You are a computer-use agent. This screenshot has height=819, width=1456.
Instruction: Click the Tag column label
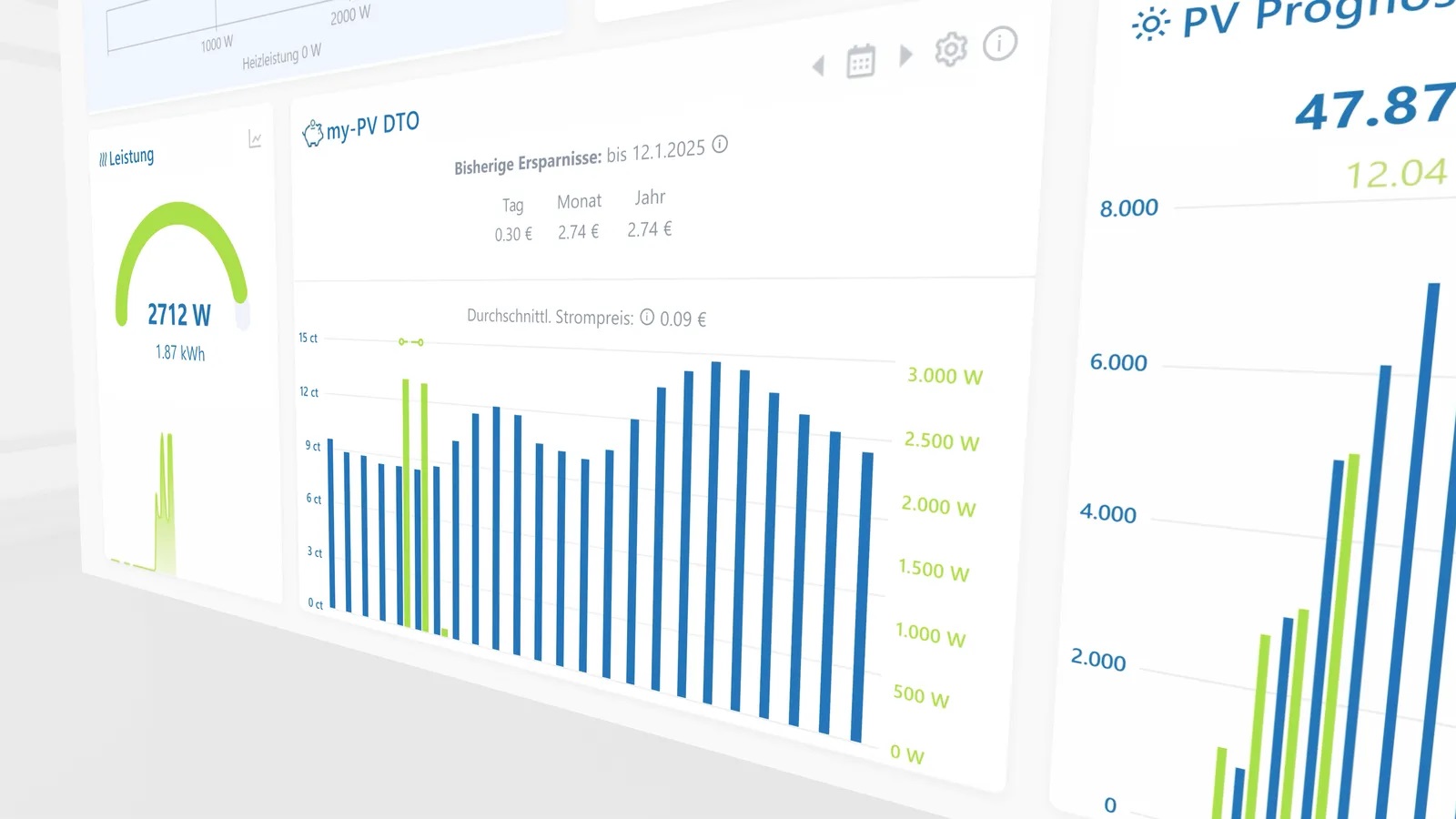tap(513, 206)
